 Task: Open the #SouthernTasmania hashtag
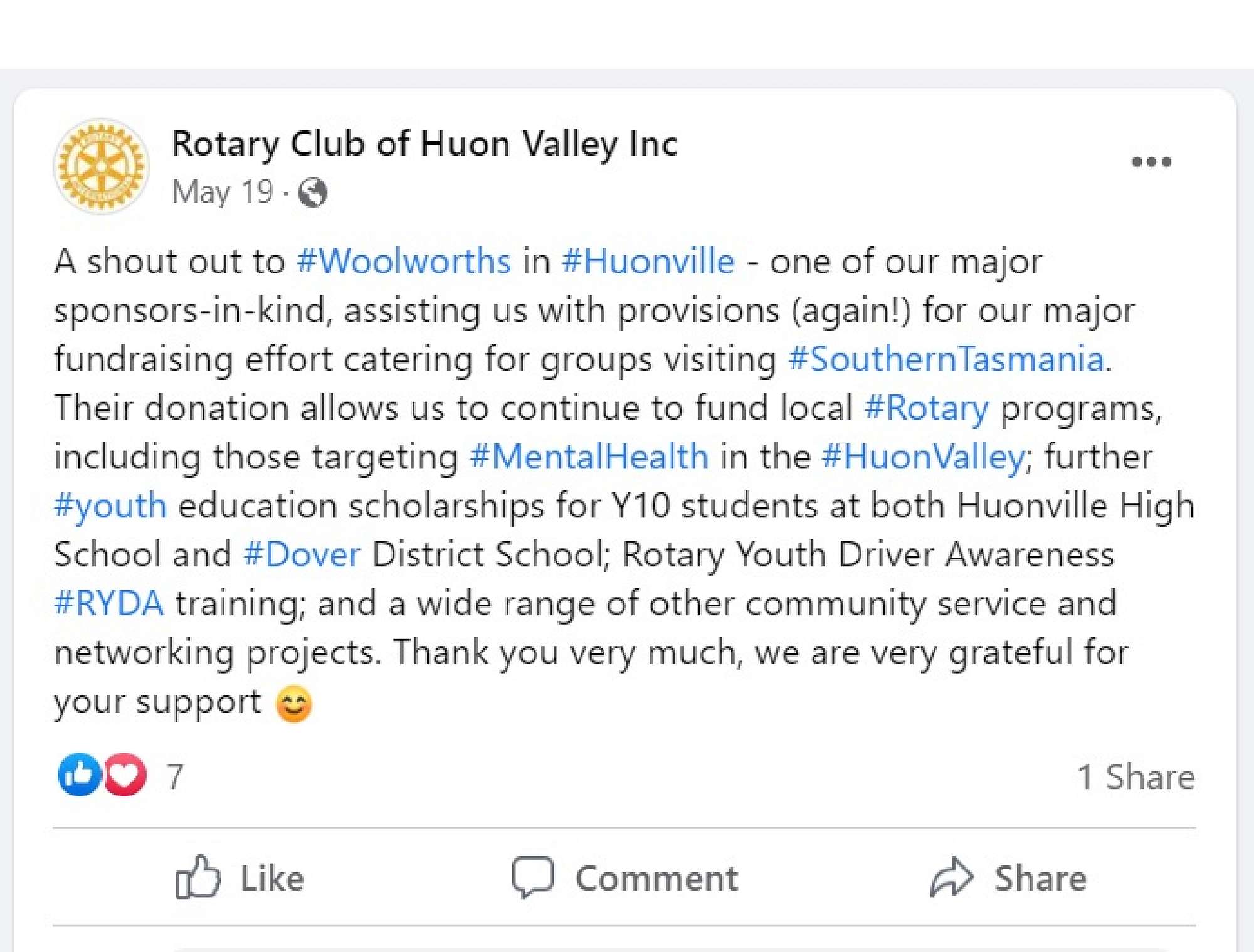(x=946, y=359)
